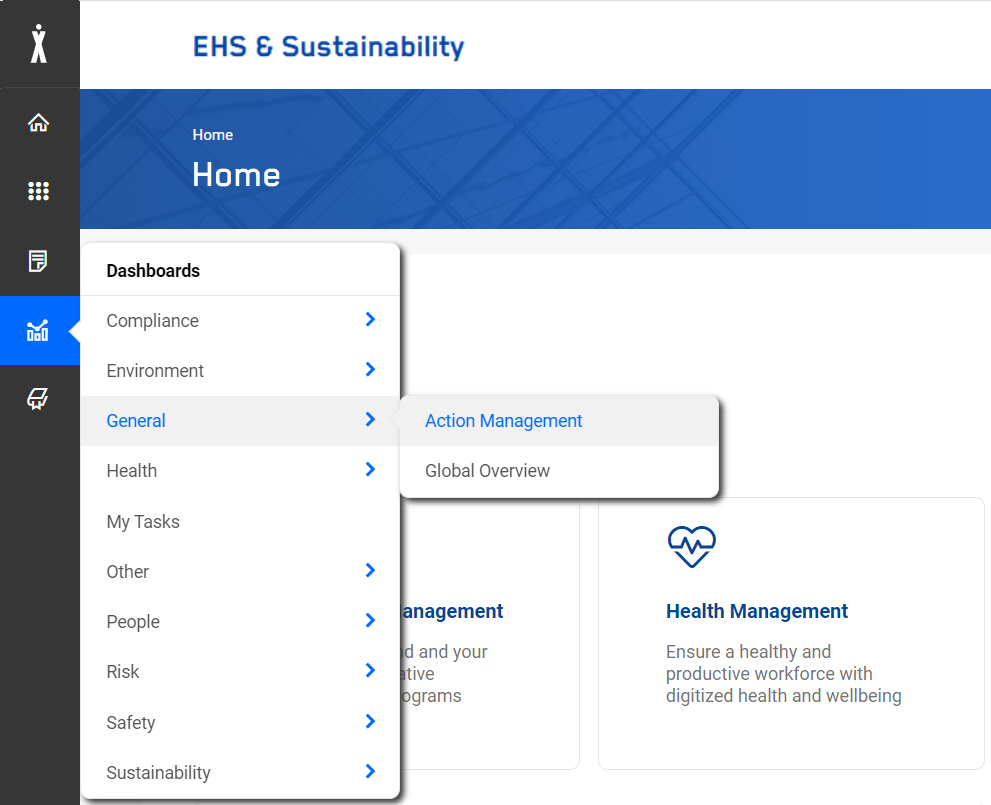Image resolution: width=991 pixels, height=805 pixels.
Task: Open the apps grid icon in sidebar
Action: (39, 192)
